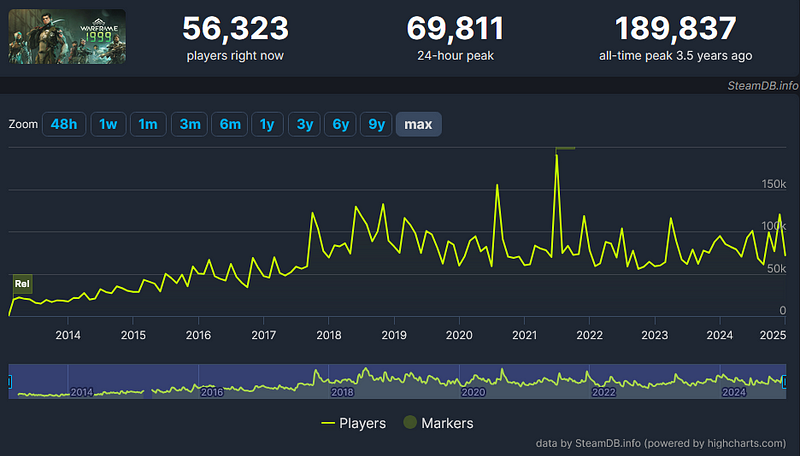Select the max zoom range

click(418, 124)
